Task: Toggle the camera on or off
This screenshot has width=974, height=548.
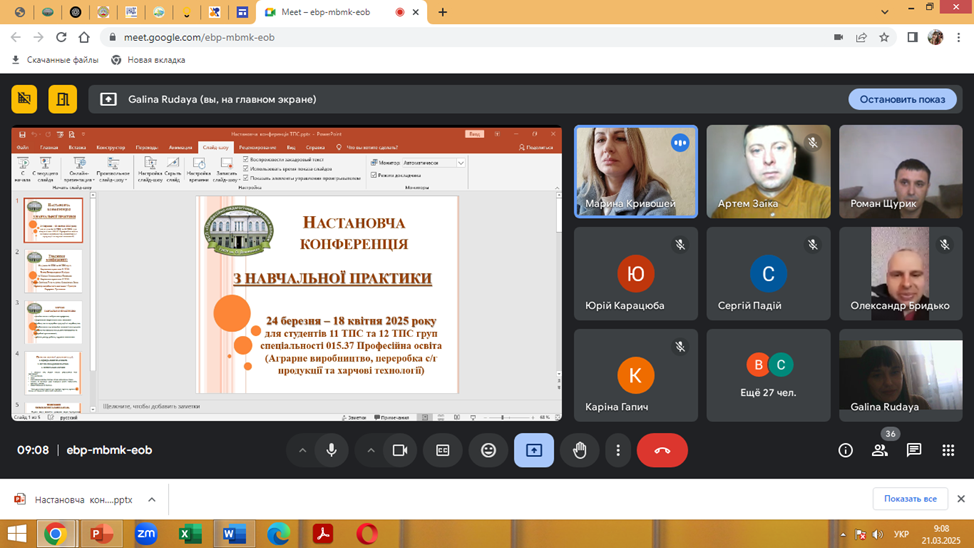Action: pyautogui.click(x=400, y=450)
